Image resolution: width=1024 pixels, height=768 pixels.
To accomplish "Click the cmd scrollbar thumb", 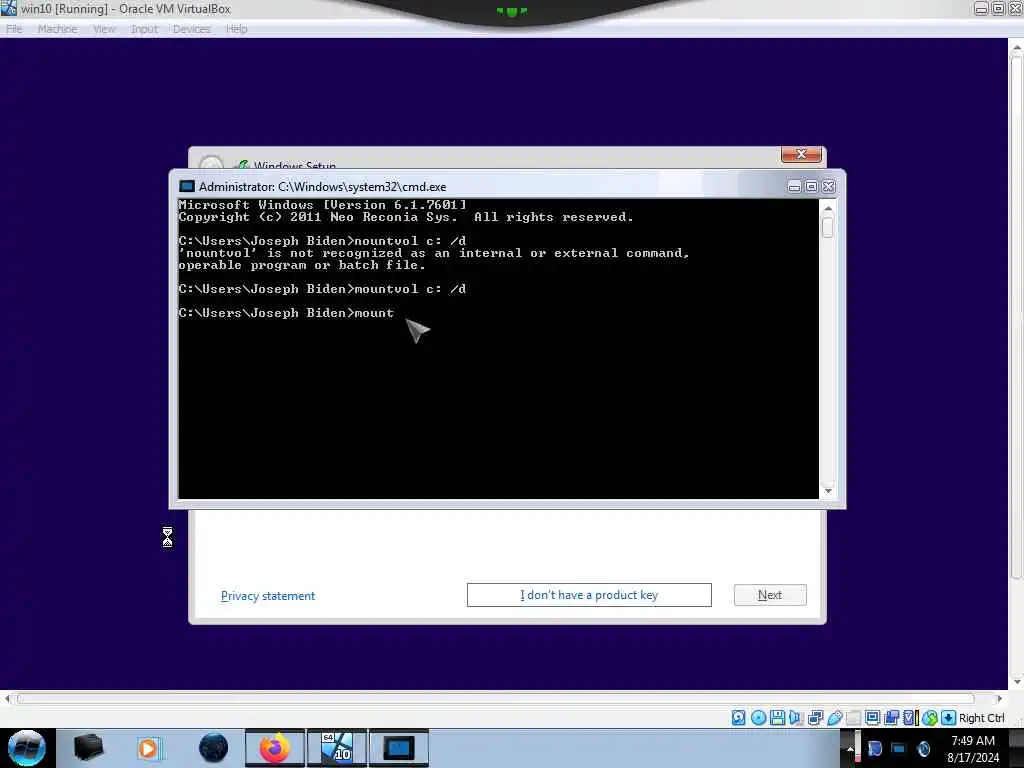I will coord(828,227).
